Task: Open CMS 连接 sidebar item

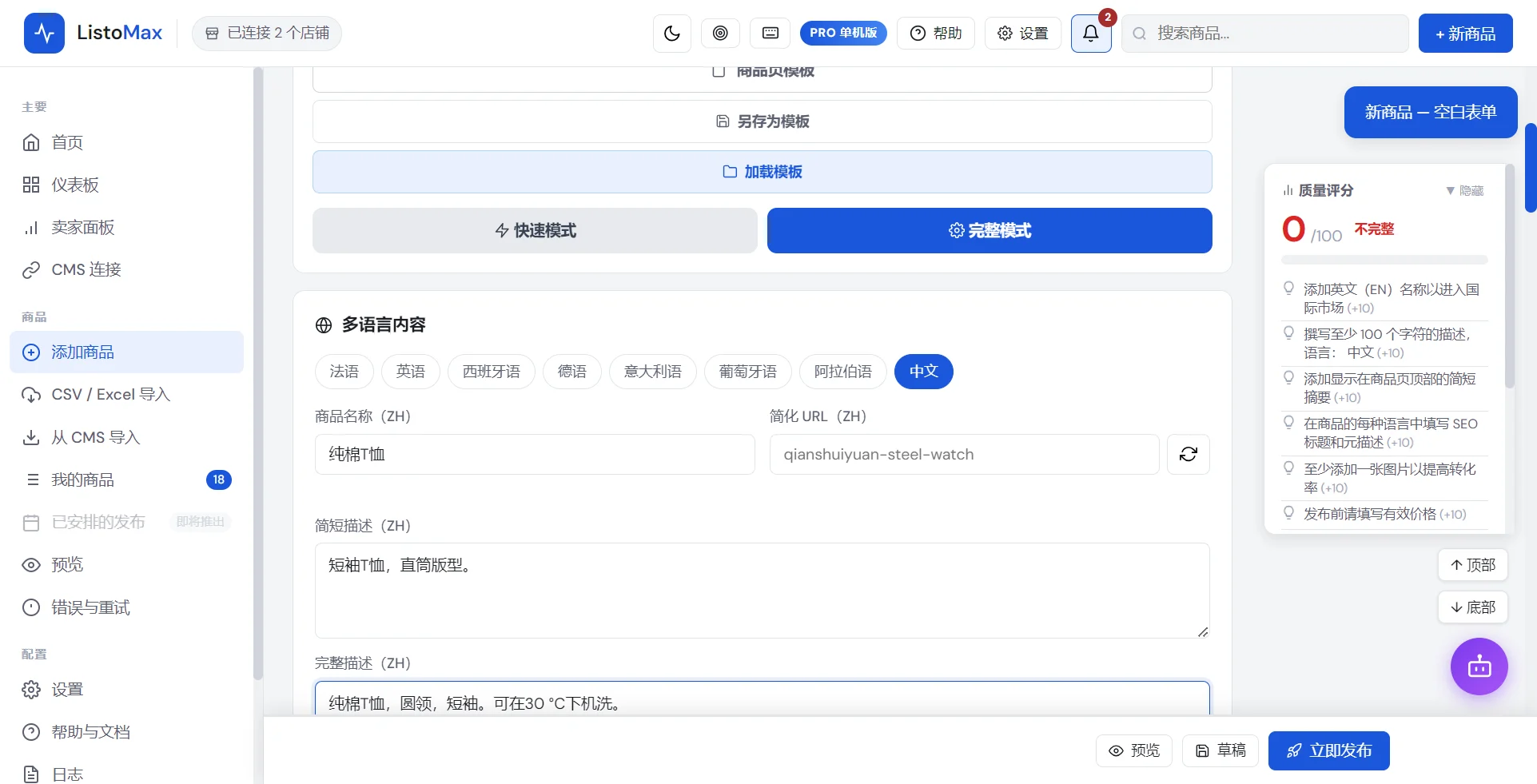Action: [126, 269]
